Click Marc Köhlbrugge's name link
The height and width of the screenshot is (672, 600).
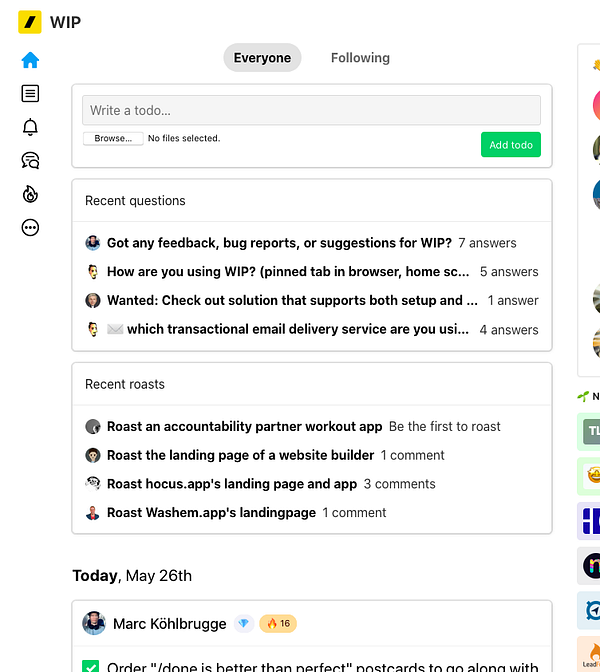[x=170, y=624]
